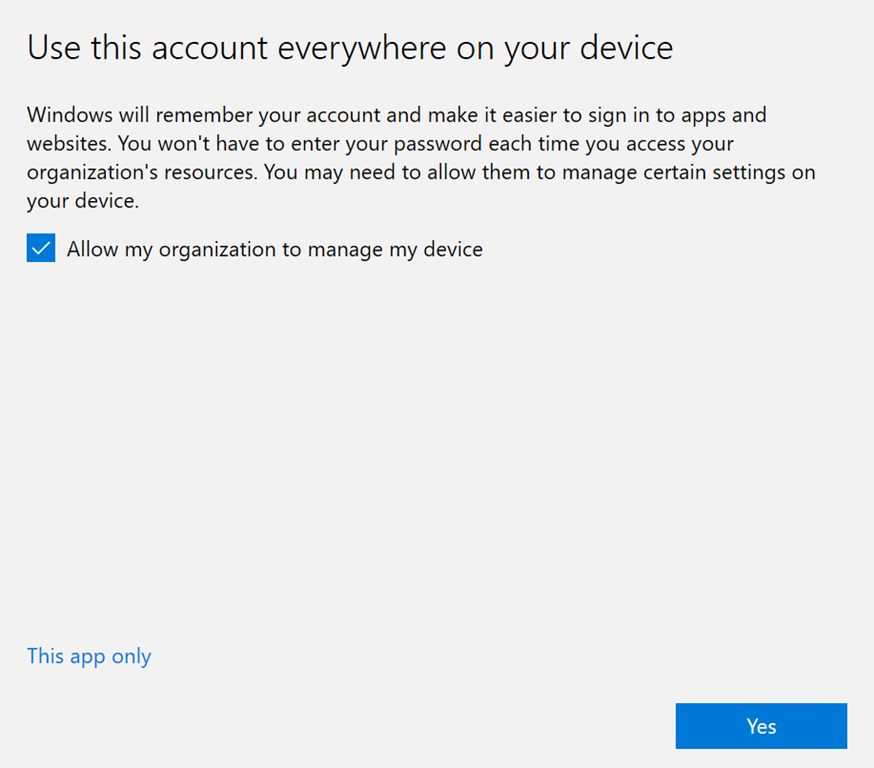Click the 'Allow my organization to manage my device' label
The width and height of the screenshot is (874, 768).
point(274,249)
